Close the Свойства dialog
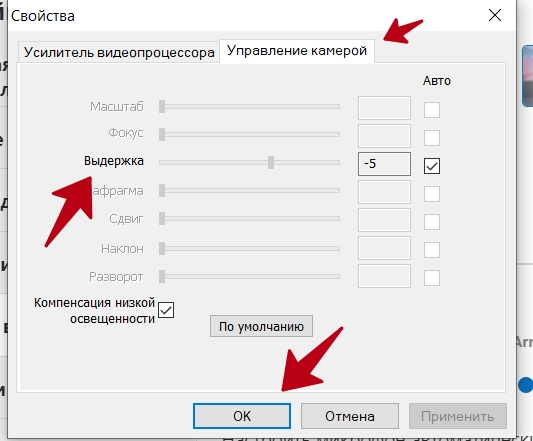 [x=495, y=15]
